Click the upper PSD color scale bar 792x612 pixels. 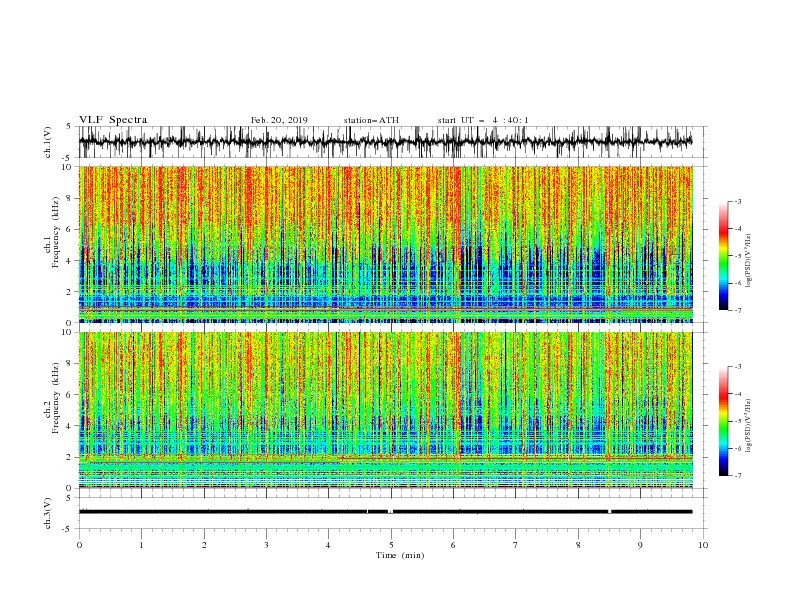point(723,256)
